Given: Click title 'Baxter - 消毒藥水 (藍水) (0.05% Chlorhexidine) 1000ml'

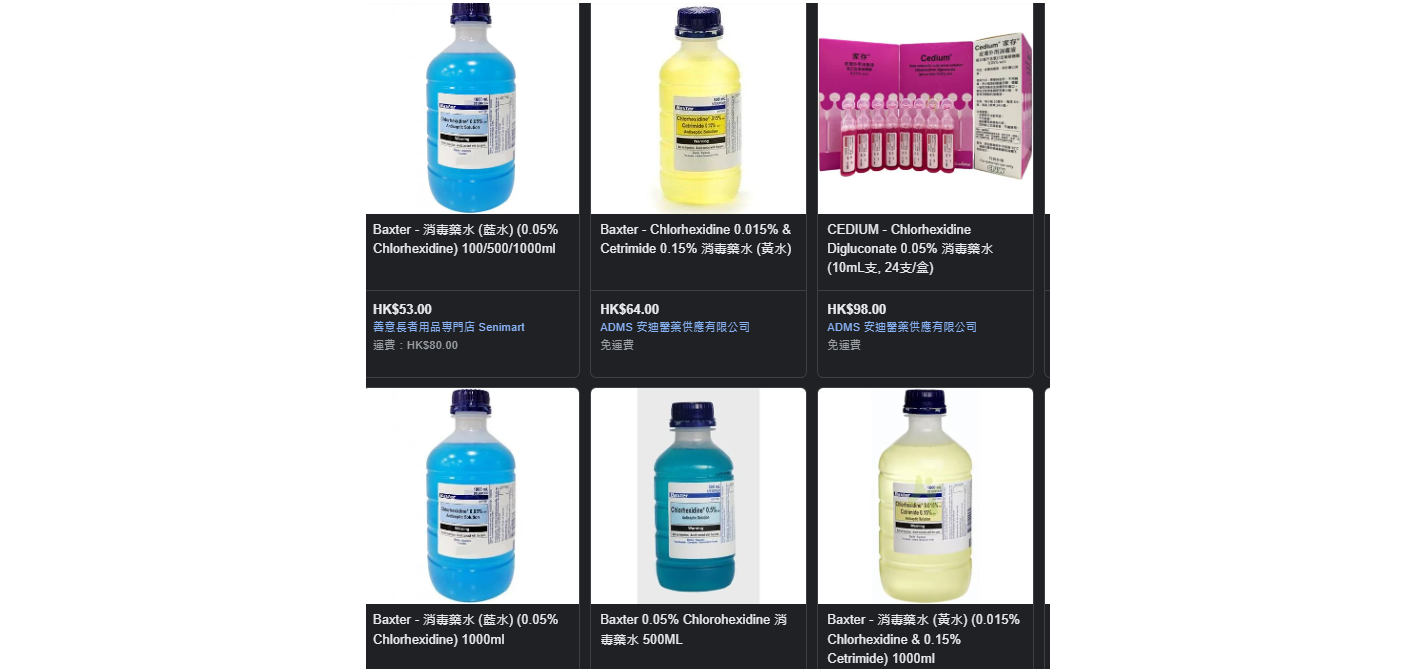Looking at the screenshot, I should click(466, 629).
